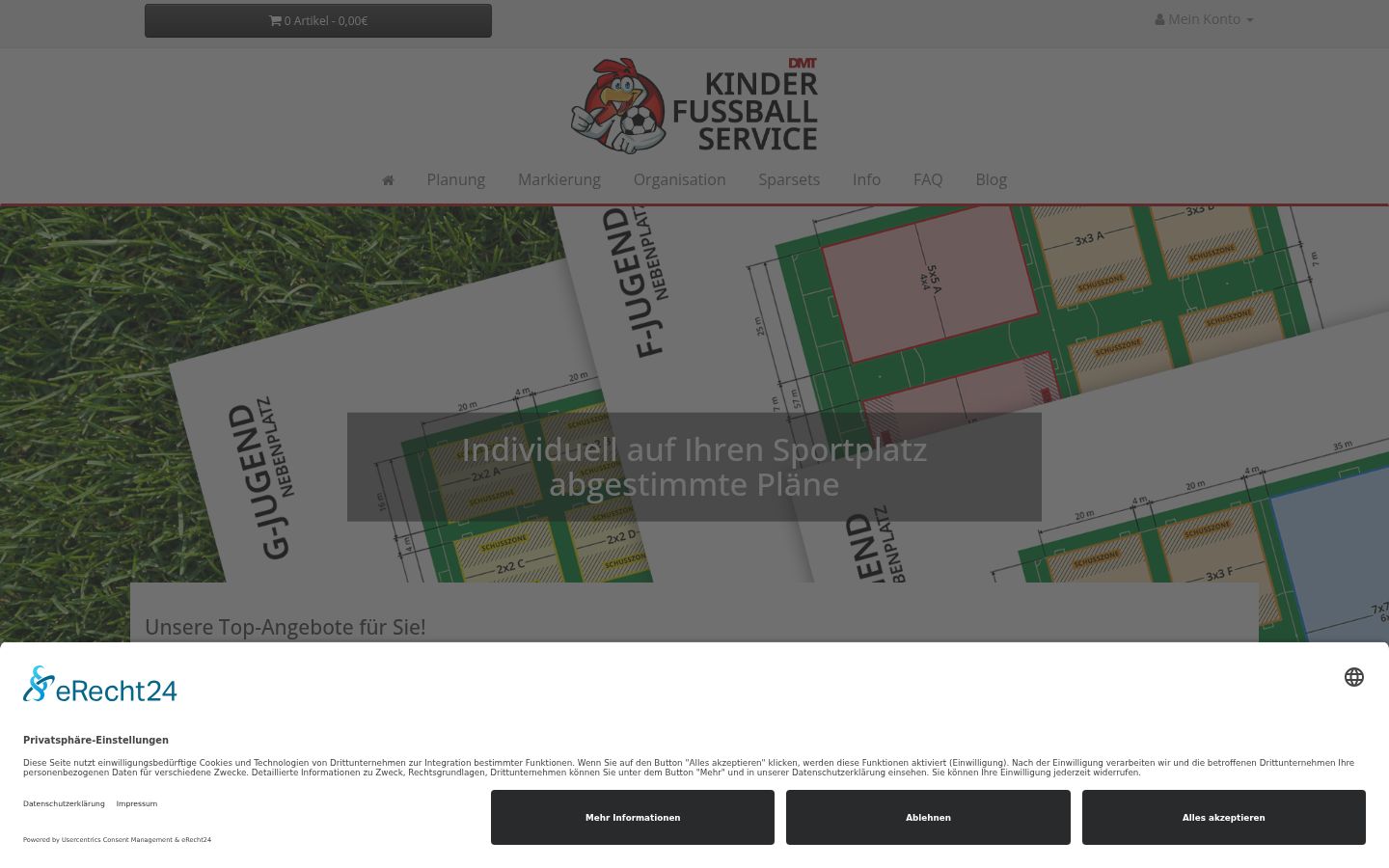Image resolution: width=1389 pixels, height=868 pixels.
Task: Click the 'Unsere Top-Angebote für Sie!' heading
Action: pyautogui.click(x=286, y=627)
